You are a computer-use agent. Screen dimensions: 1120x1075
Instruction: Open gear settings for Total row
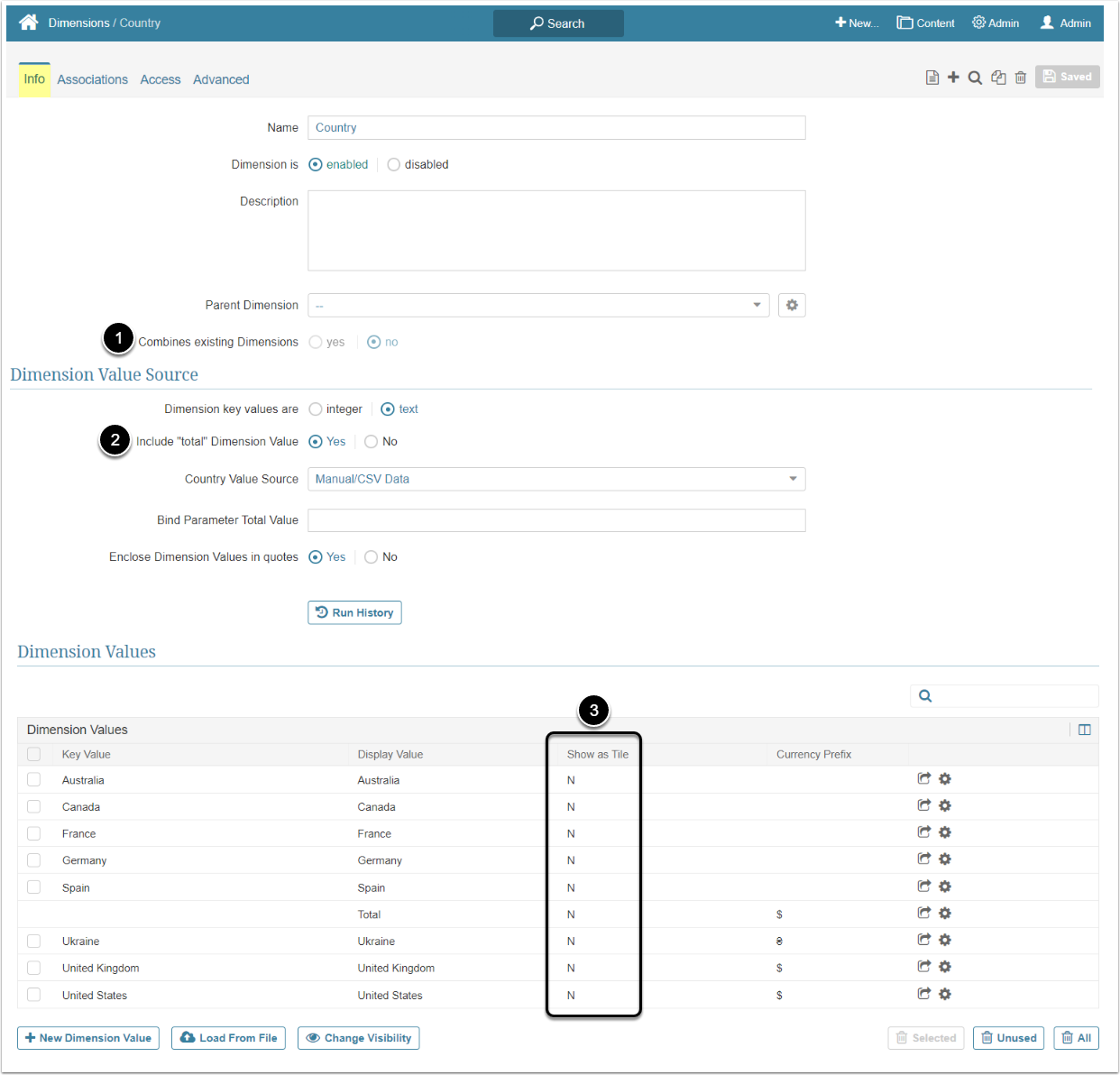pos(945,913)
